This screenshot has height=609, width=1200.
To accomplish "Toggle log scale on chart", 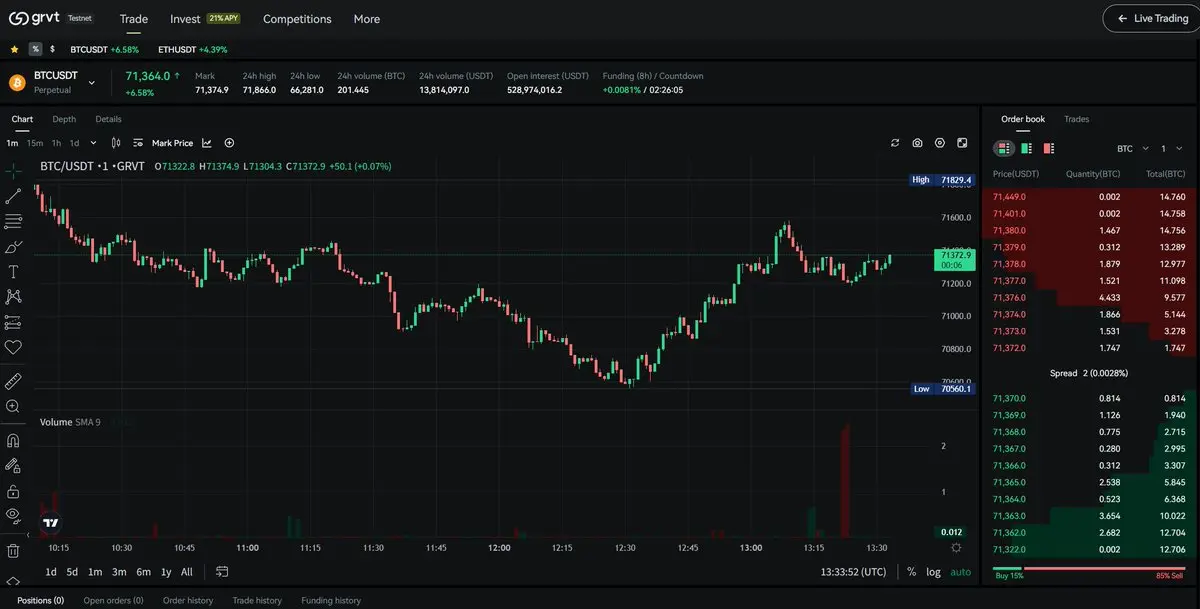I will pos(933,572).
